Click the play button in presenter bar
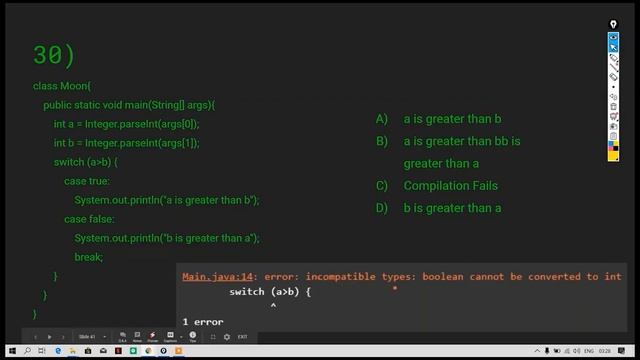The height and width of the screenshot is (360, 640). (x=49, y=337)
